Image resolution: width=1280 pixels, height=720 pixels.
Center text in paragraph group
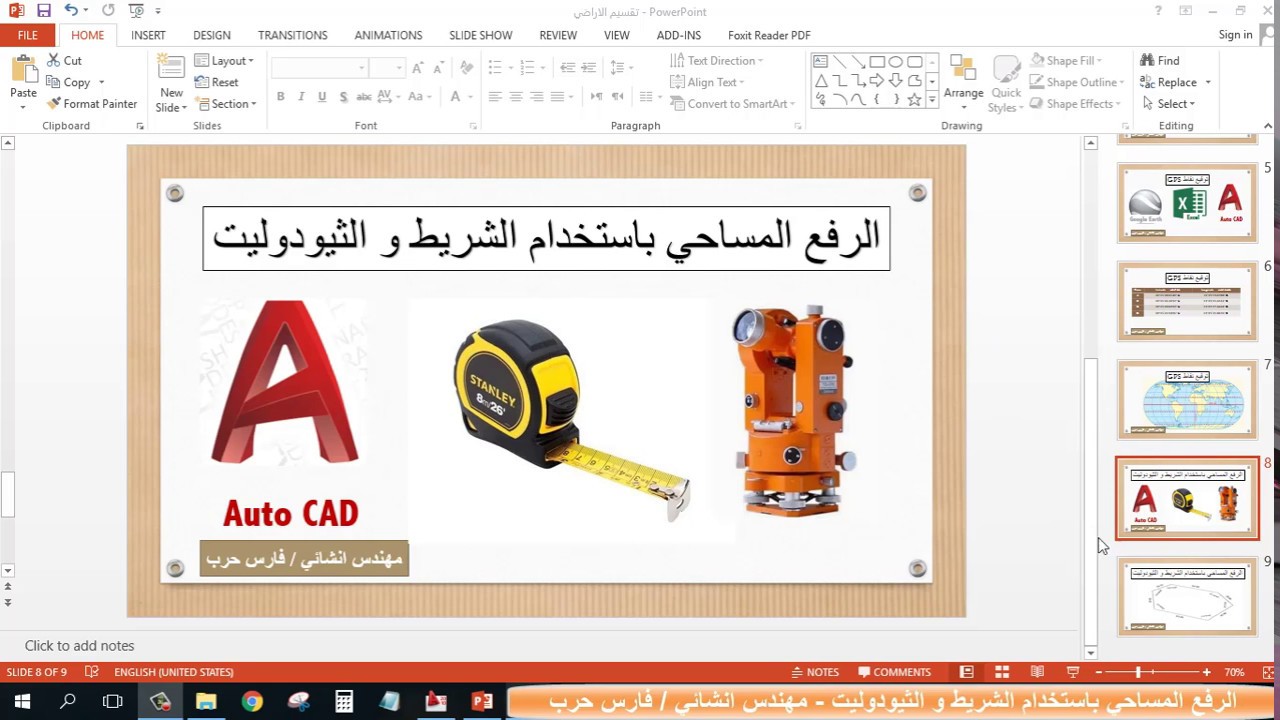click(516, 97)
